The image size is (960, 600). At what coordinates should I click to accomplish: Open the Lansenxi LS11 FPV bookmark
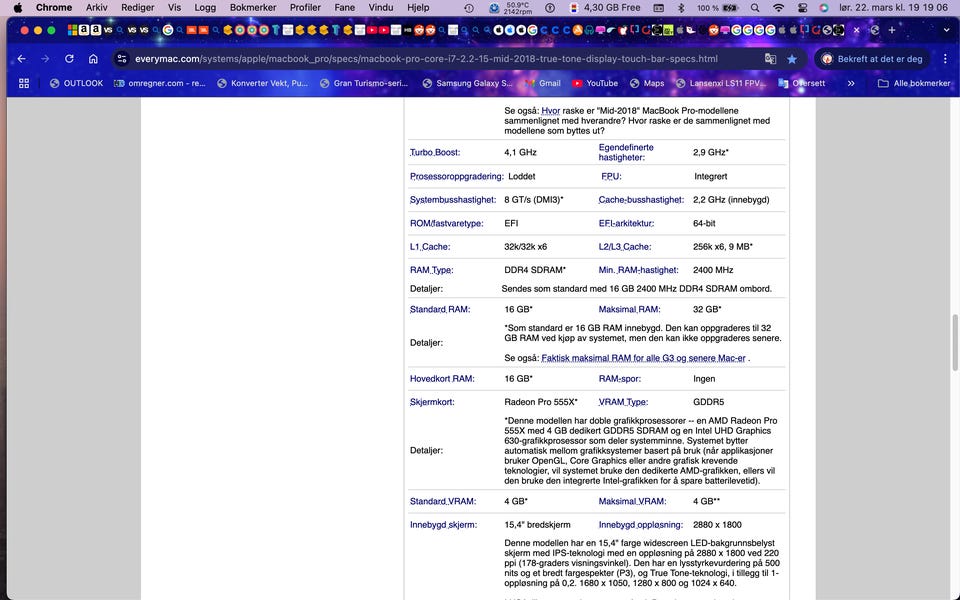coord(721,83)
